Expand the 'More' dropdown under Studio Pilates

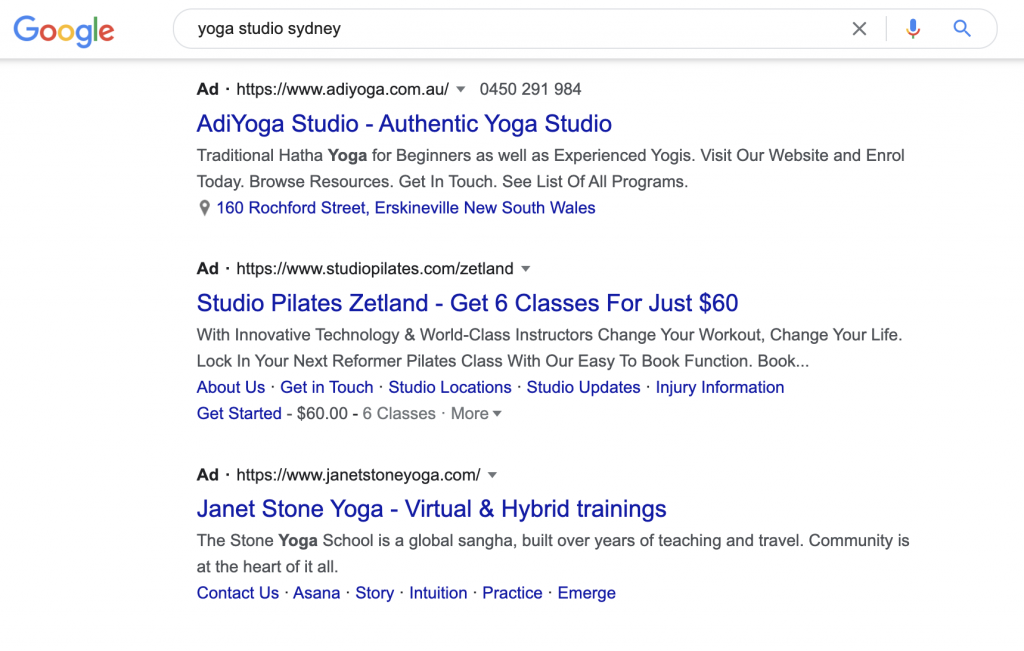[476, 414]
